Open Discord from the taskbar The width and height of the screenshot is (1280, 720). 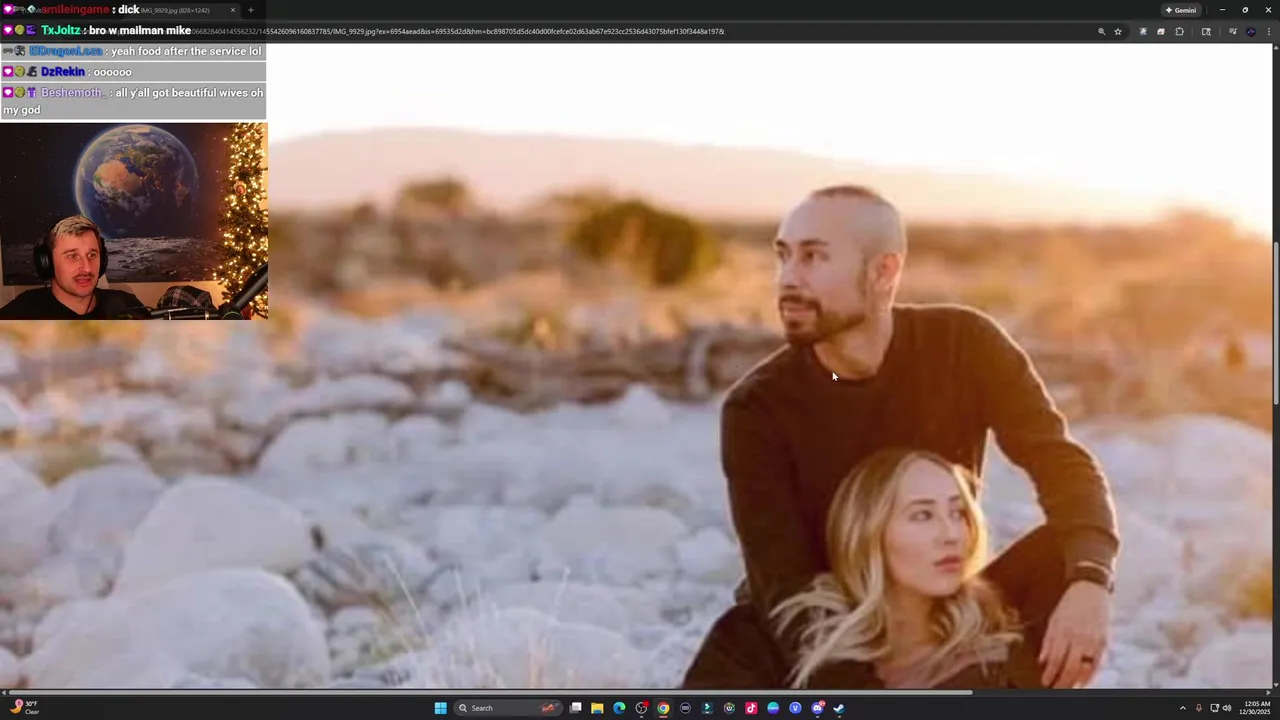817,708
